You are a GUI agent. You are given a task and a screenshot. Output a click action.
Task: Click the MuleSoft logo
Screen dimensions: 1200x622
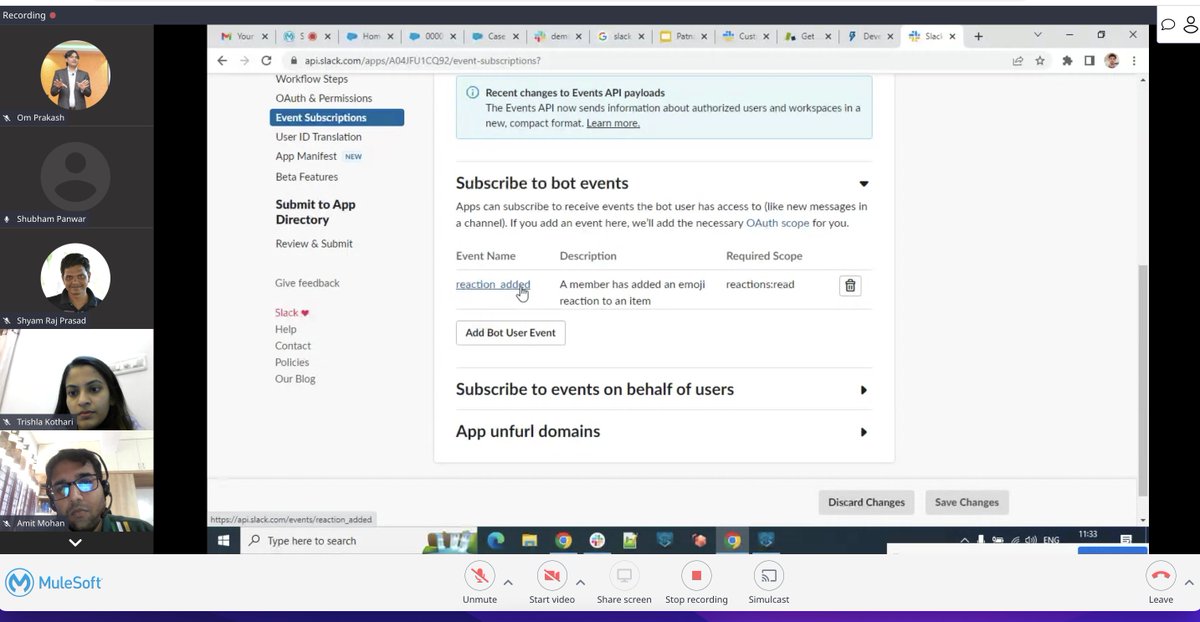pos(54,582)
